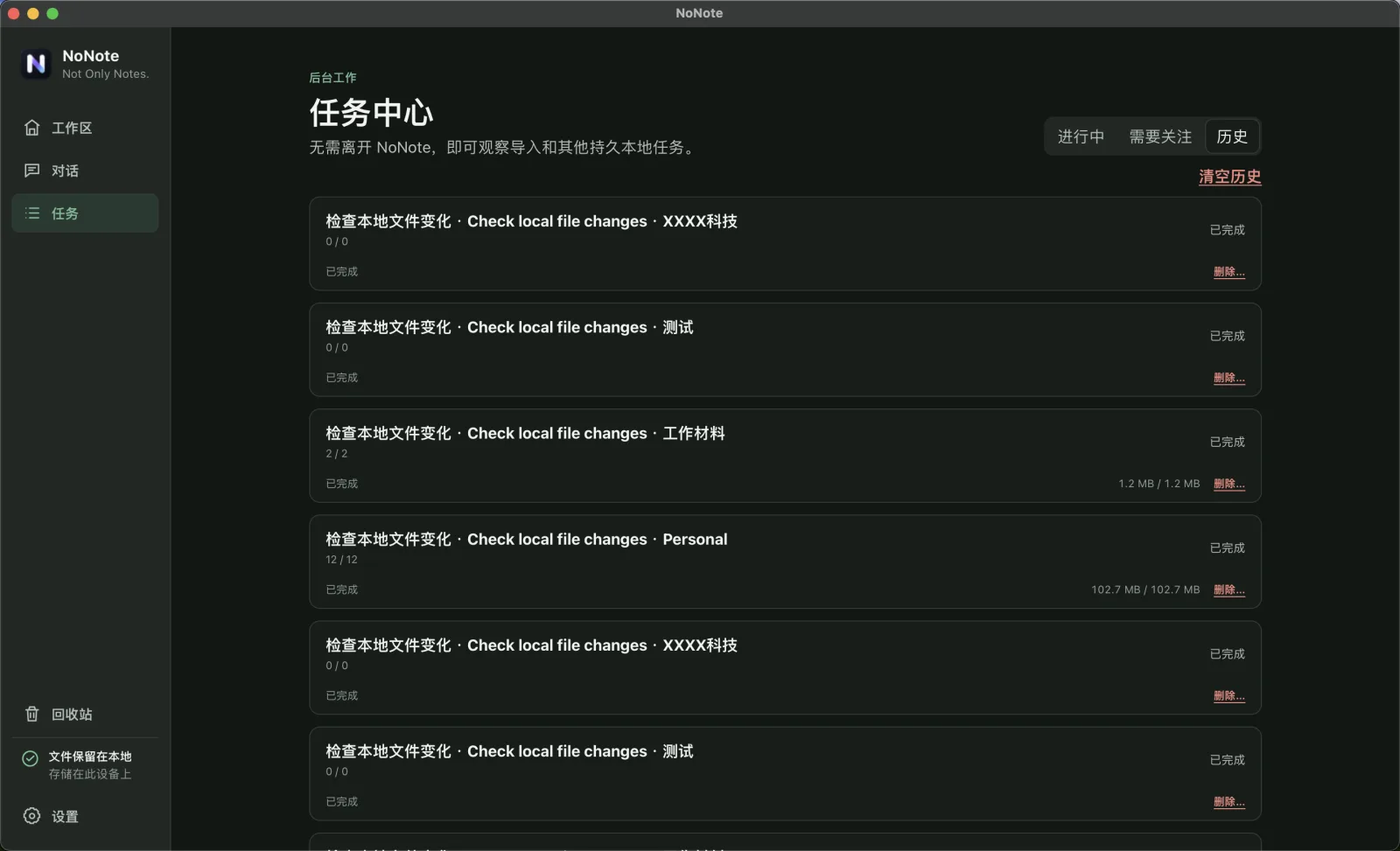Click the Not Only Notes. tagline
This screenshot has width=1400, height=851.
point(106,74)
